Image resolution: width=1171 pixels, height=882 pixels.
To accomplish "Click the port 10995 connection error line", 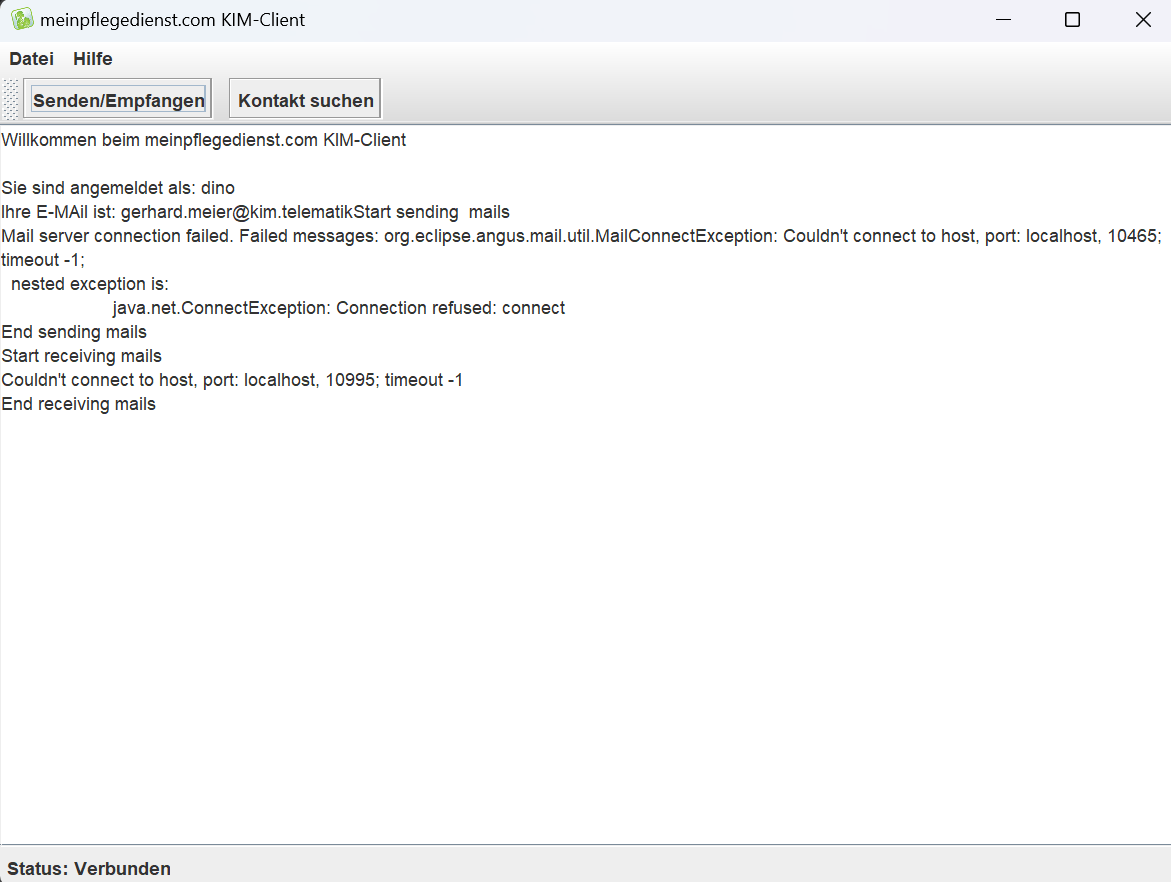I will [232, 380].
